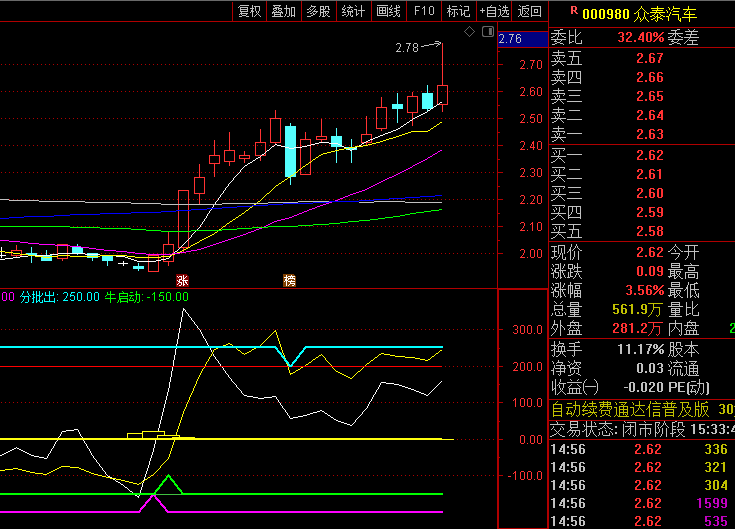Select the 卖二 price 2.64

click(650, 115)
